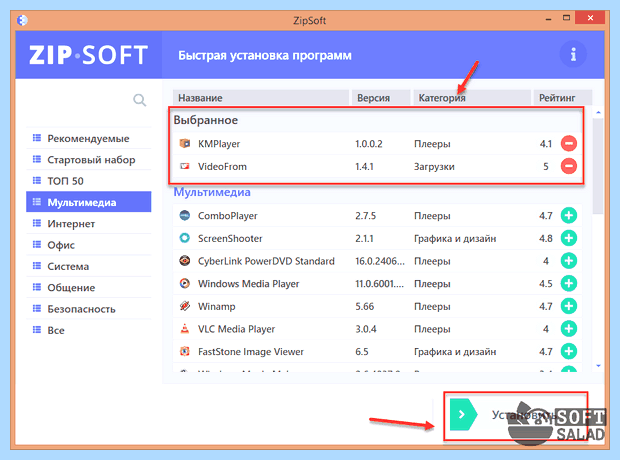Screen dimensions: 620x460
Task: Add FastStone Image Viewer to selection
Action: point(569,351)
